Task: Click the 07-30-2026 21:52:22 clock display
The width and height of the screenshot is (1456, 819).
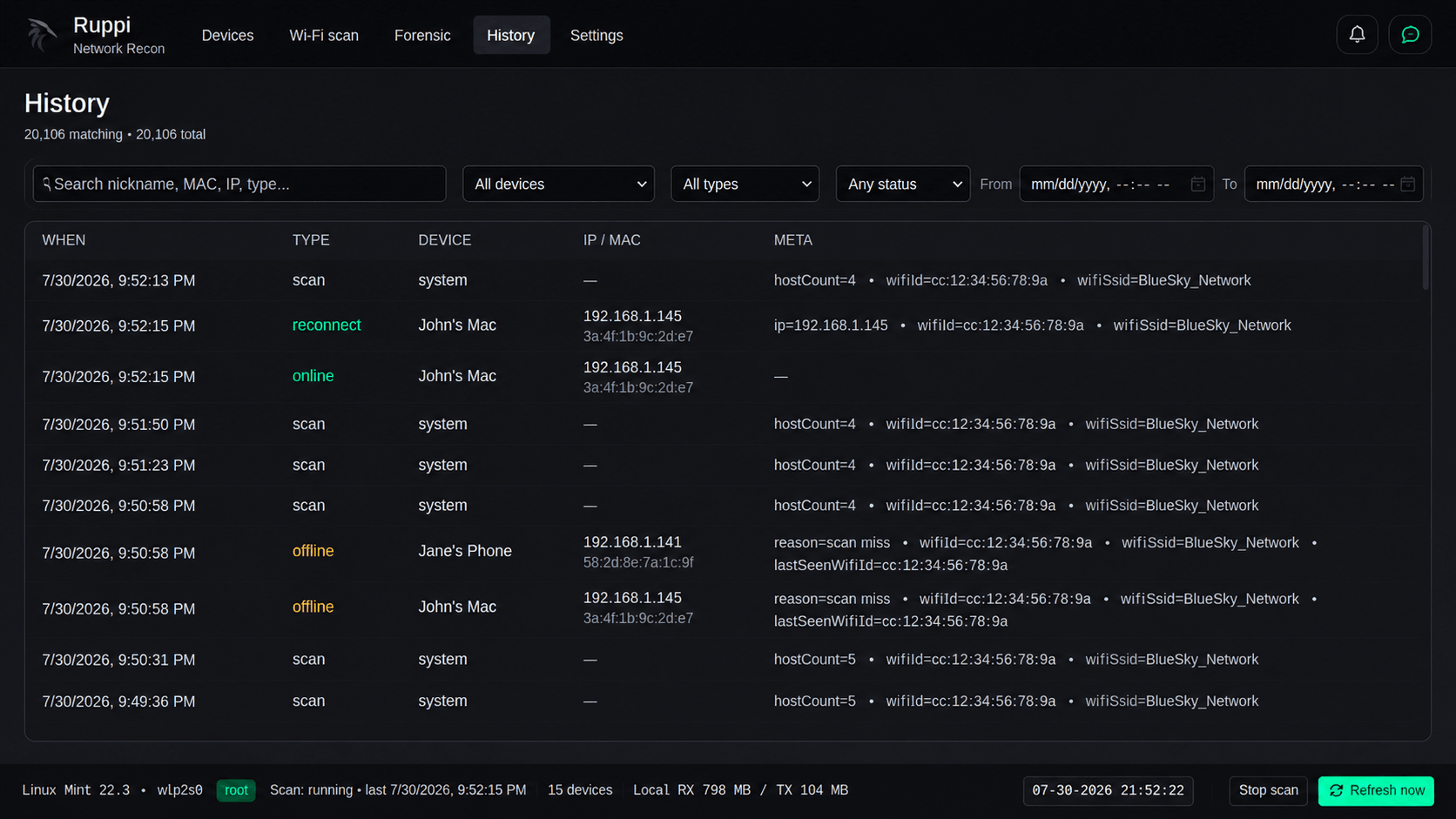Action: pos(1108,790)
